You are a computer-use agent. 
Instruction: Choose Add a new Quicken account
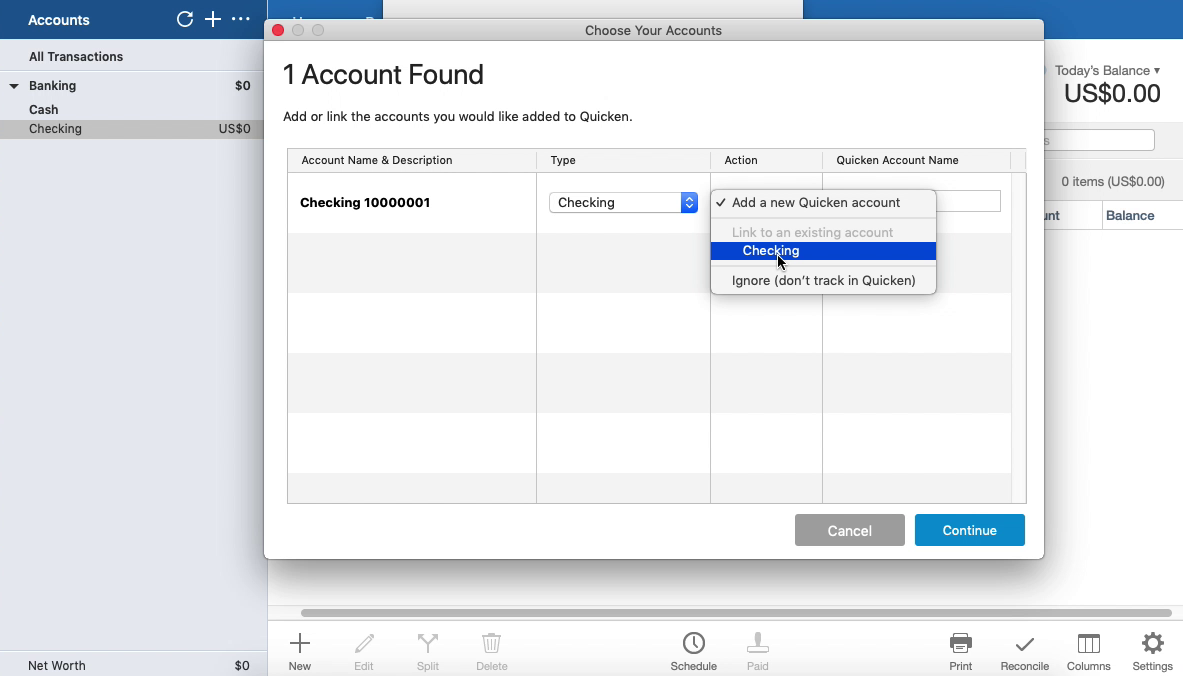(x=823, y=202)
